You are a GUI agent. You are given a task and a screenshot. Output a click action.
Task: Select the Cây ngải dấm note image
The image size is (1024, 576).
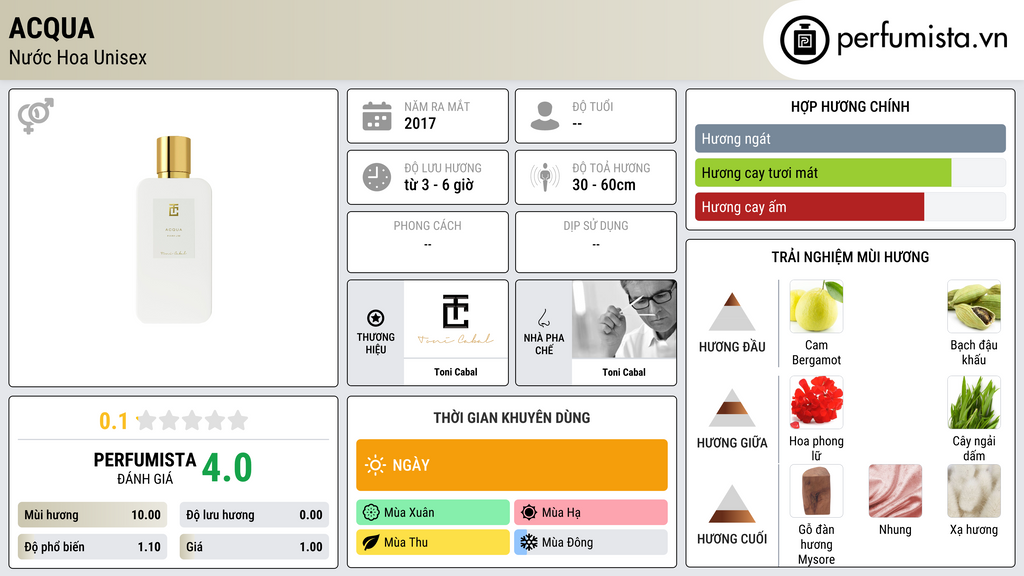974,402
